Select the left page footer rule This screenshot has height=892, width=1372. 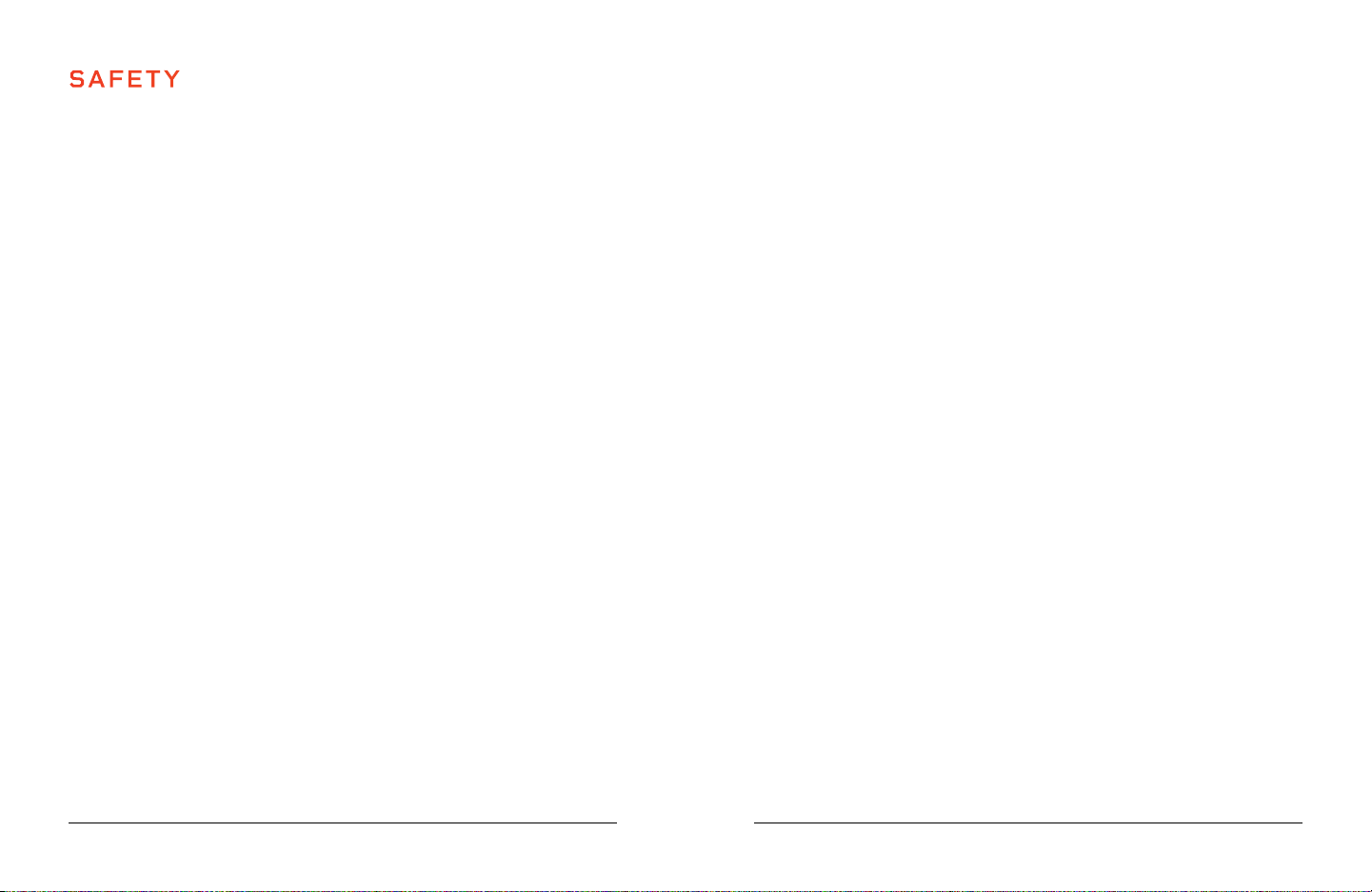[343, 823]
